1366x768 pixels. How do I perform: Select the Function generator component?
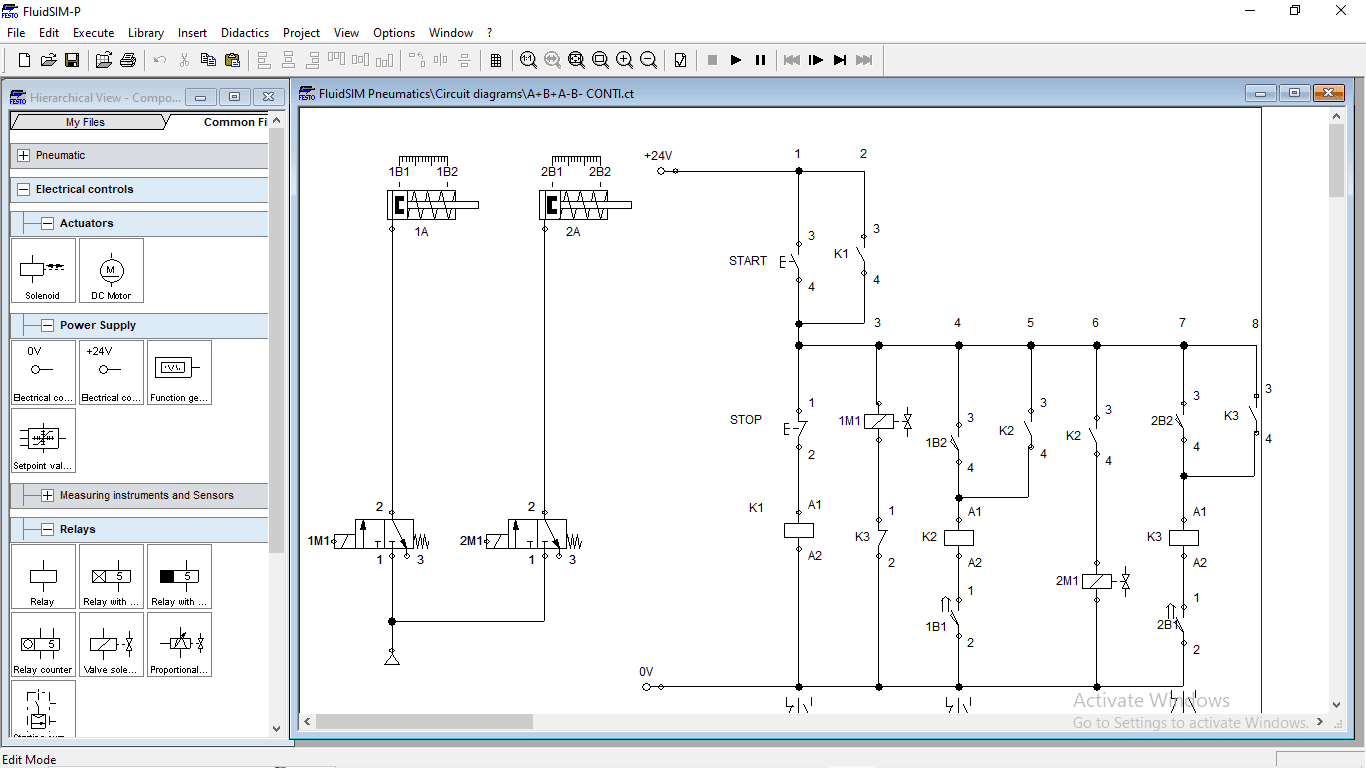[x=179, y=372]
